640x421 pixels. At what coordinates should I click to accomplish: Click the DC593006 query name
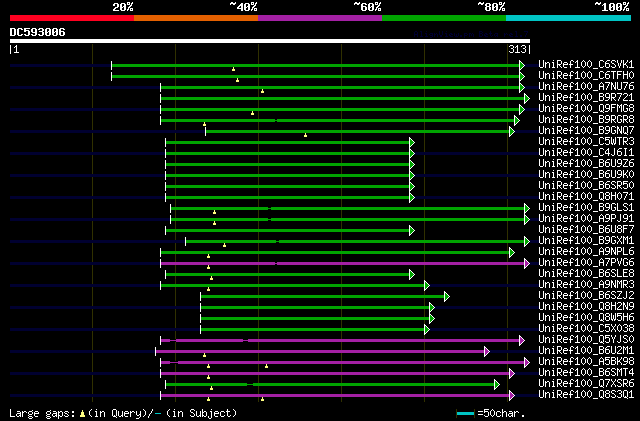click(37, 32)
